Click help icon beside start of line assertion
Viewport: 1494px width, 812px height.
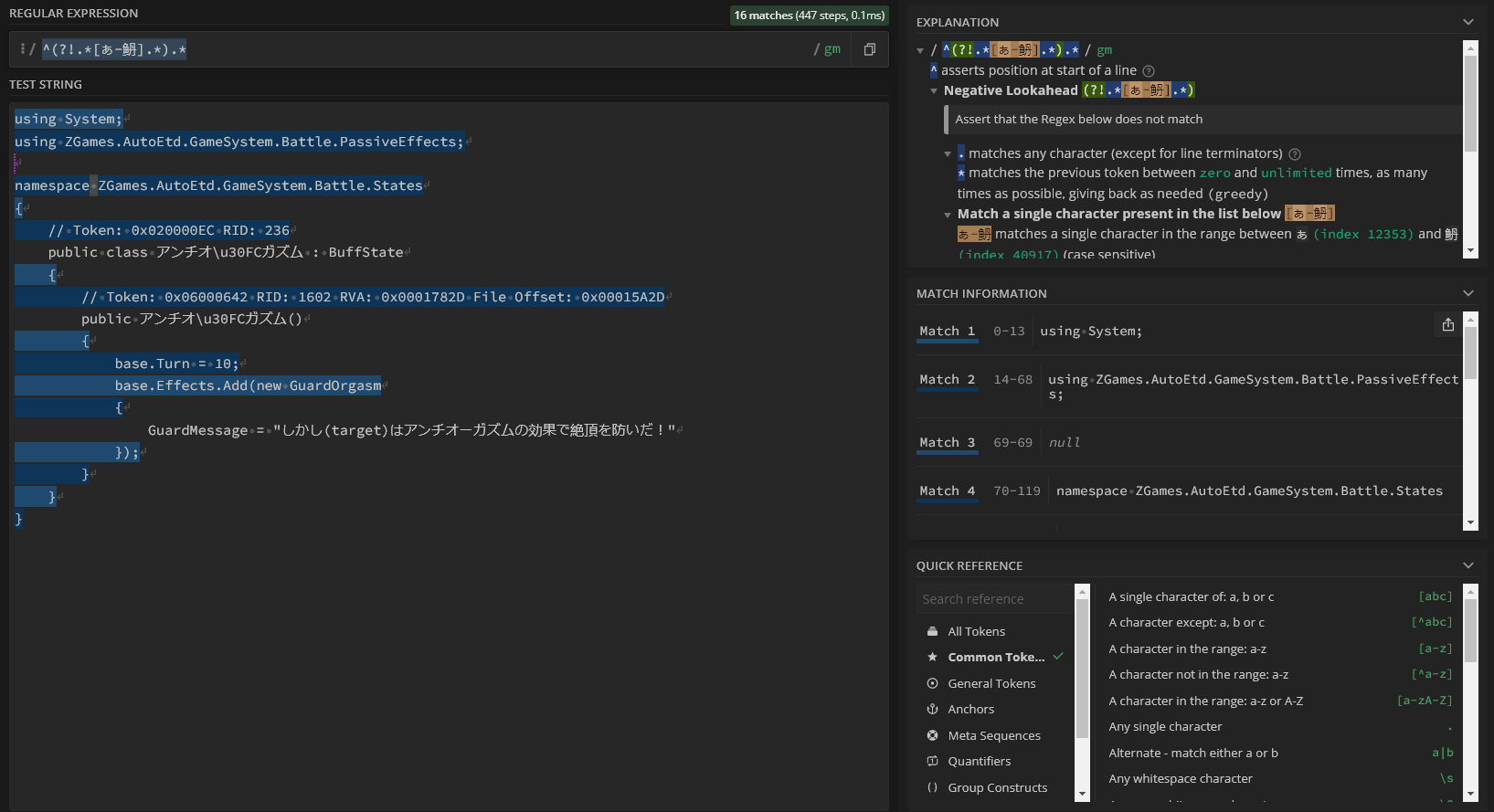click(1149, 71)
